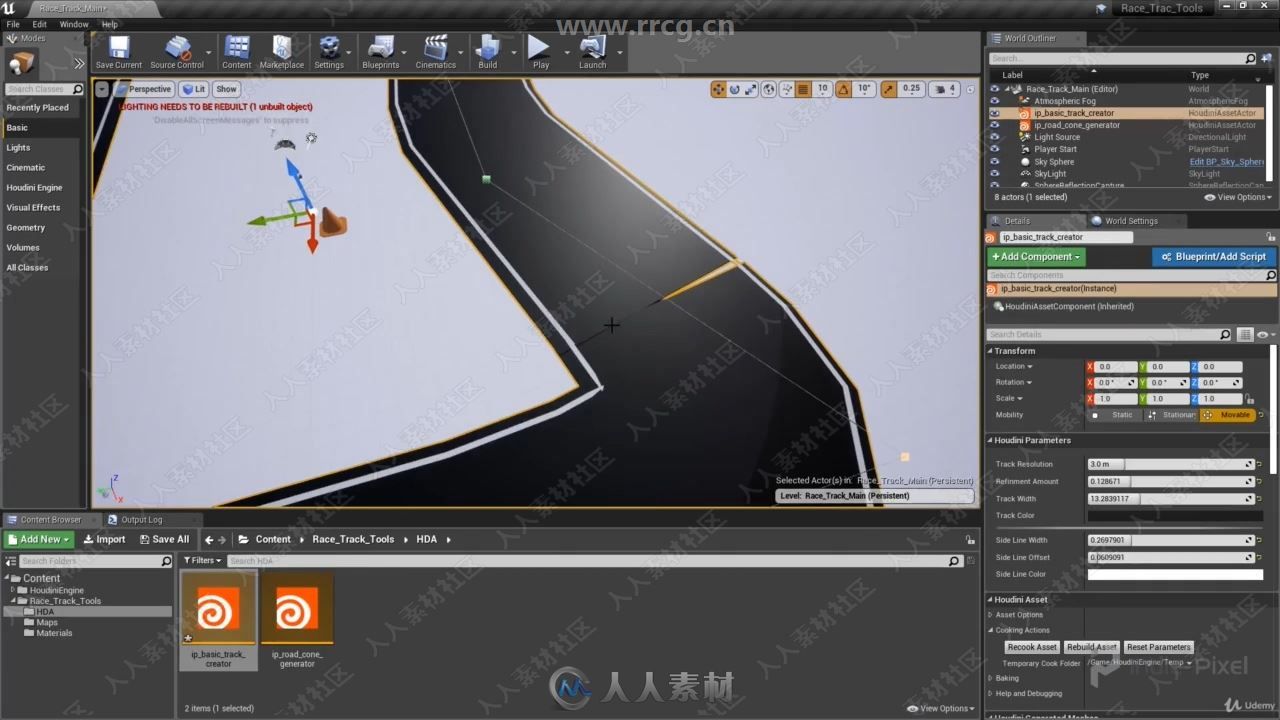1280x720 pixels.
Task: Toggle visibility of Player Start actor
Action: [994, 149]
